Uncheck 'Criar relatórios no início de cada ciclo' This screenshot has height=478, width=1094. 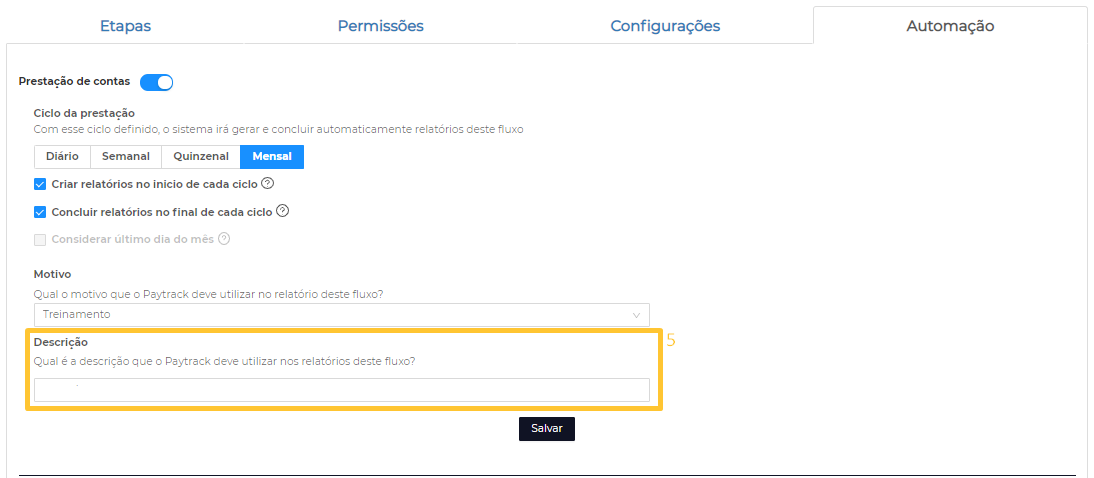[40, 184]
